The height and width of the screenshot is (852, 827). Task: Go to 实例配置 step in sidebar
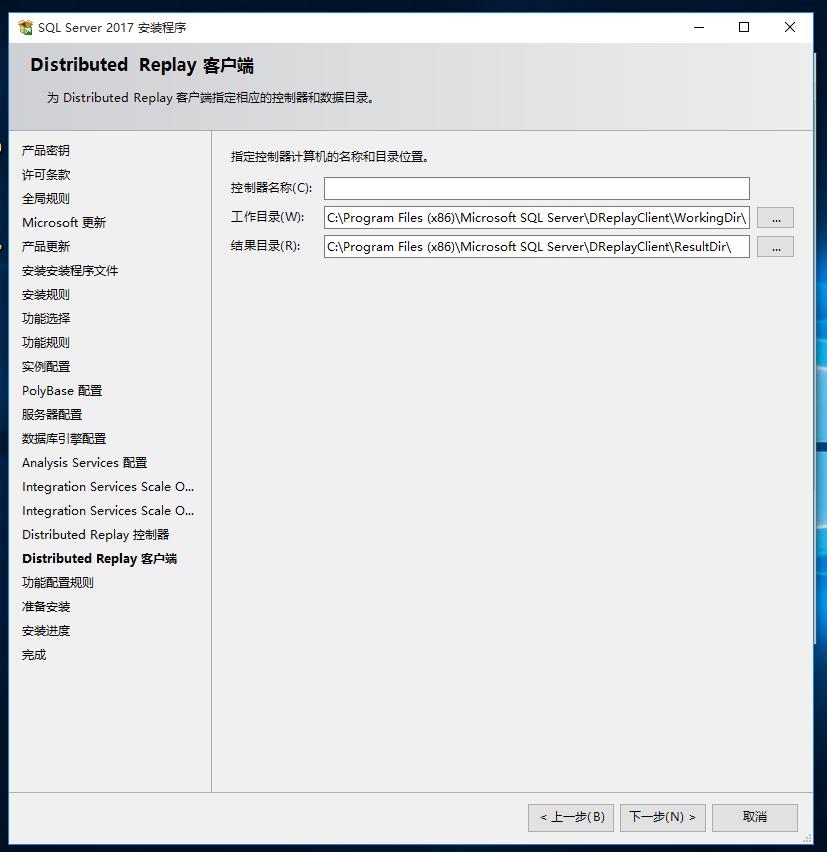point(46,366)
